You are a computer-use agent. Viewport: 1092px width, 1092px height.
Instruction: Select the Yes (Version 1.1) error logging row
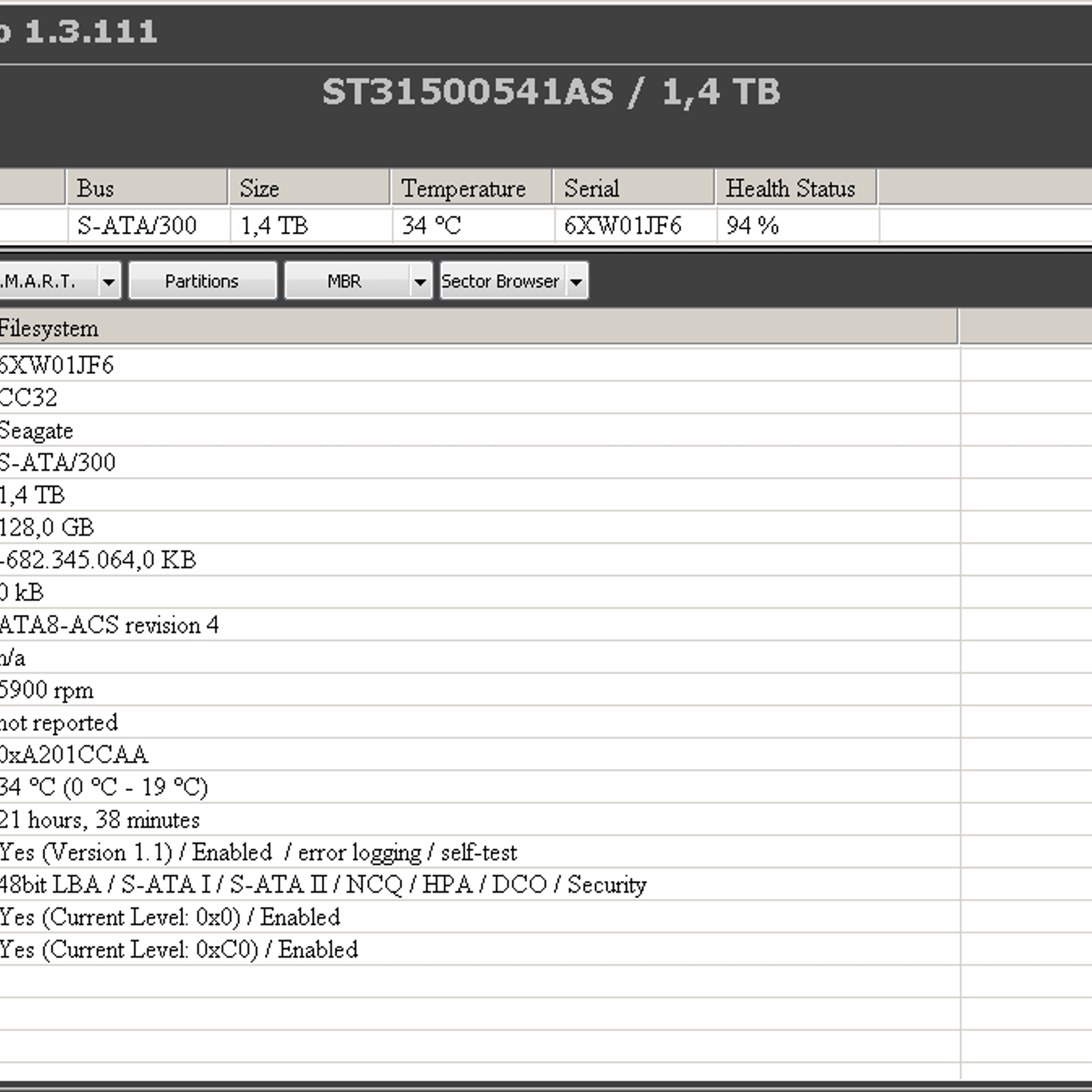point(479,852)
